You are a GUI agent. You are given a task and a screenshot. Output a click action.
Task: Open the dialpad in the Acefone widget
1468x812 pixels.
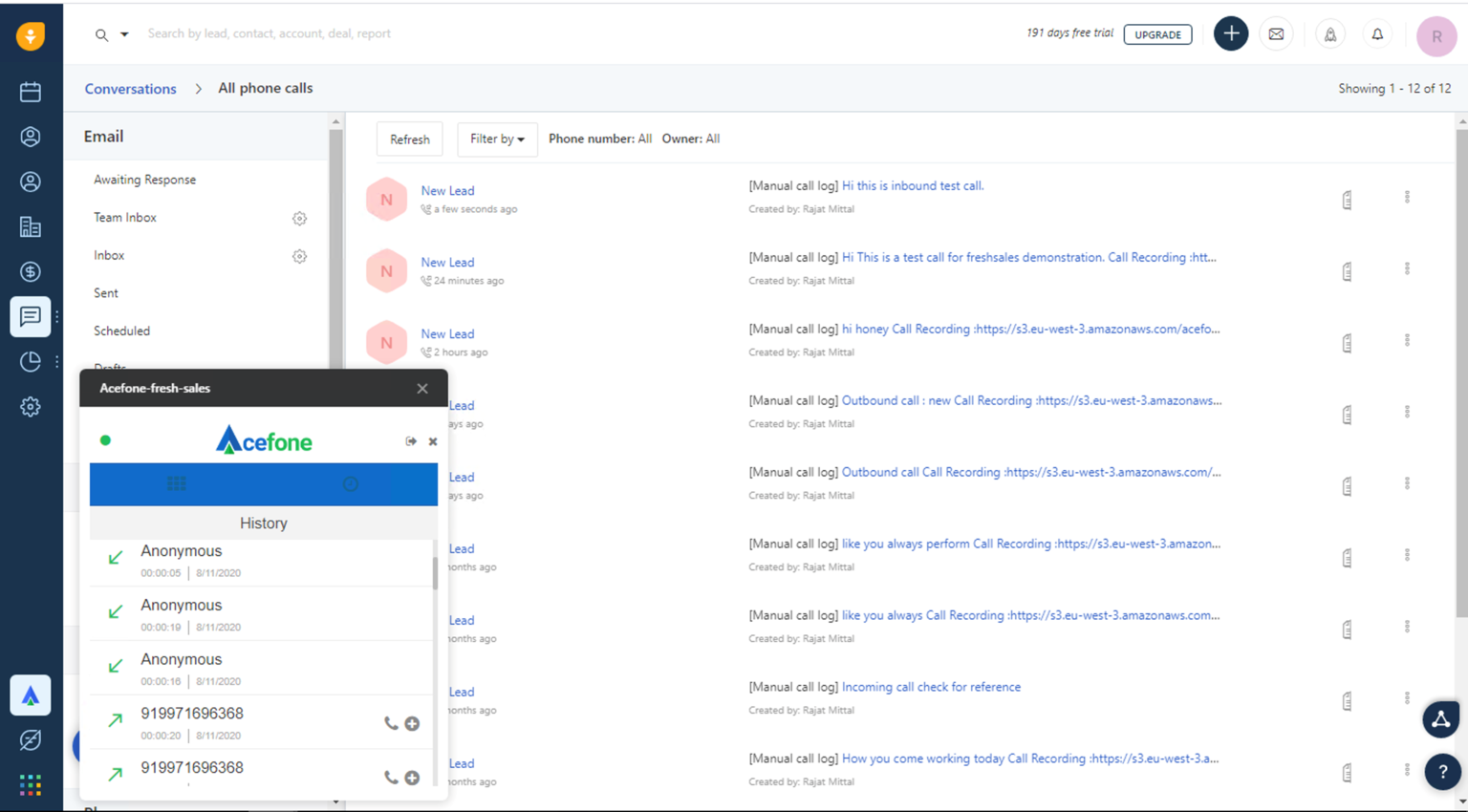pos(177,483)
